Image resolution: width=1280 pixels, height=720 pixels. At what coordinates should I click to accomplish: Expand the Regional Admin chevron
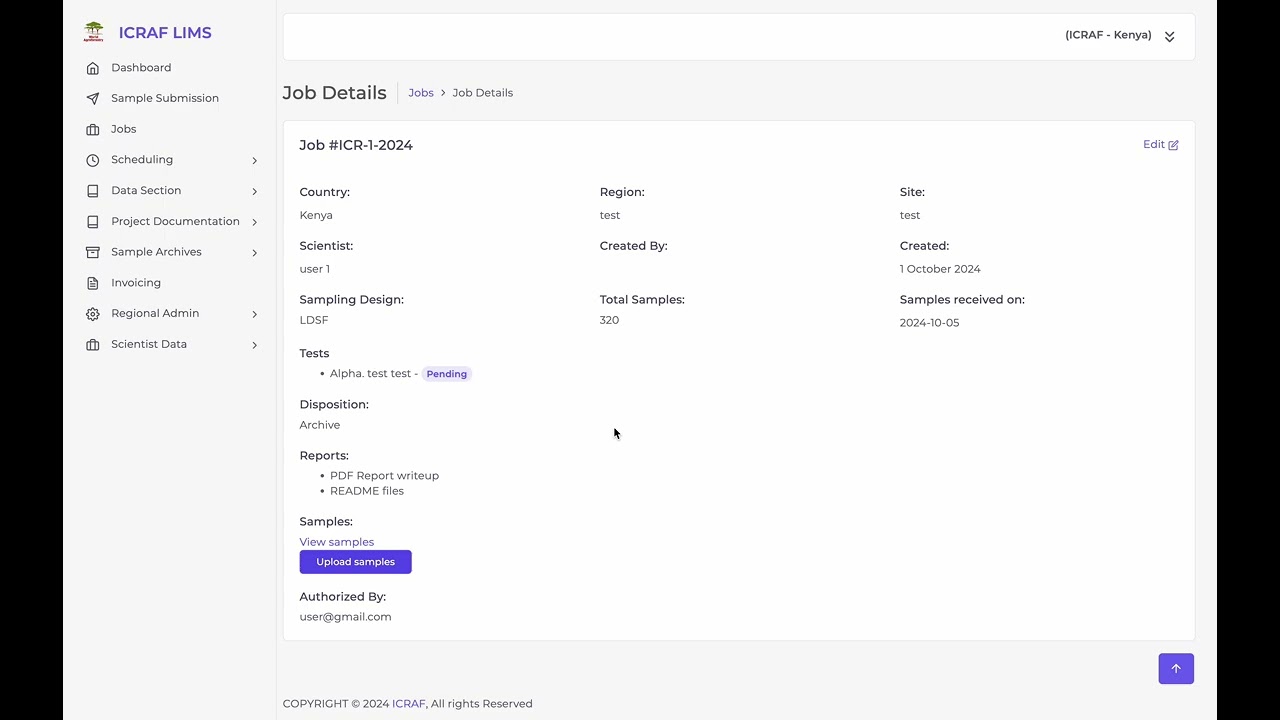(254, 314)
